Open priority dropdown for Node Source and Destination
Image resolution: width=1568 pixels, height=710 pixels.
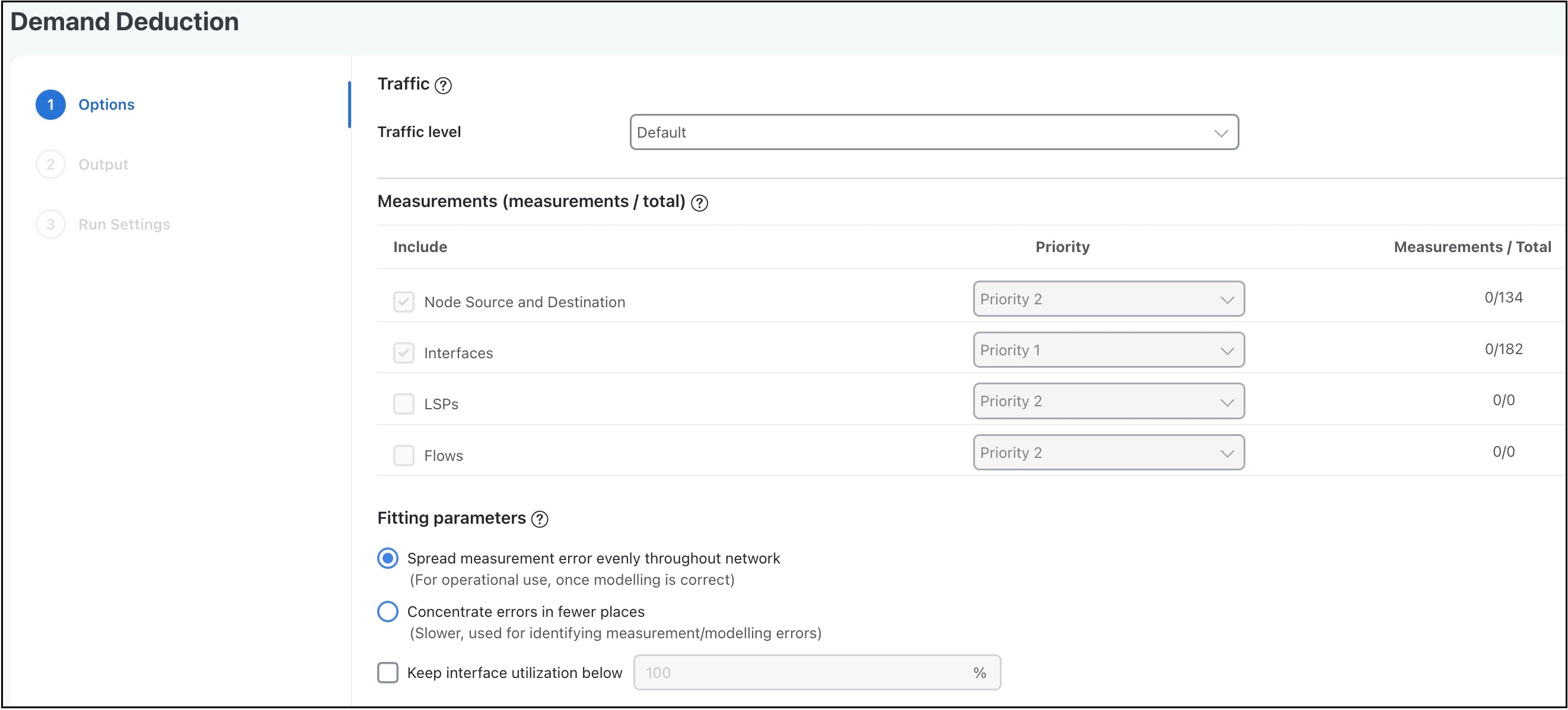coord(1108,299)
